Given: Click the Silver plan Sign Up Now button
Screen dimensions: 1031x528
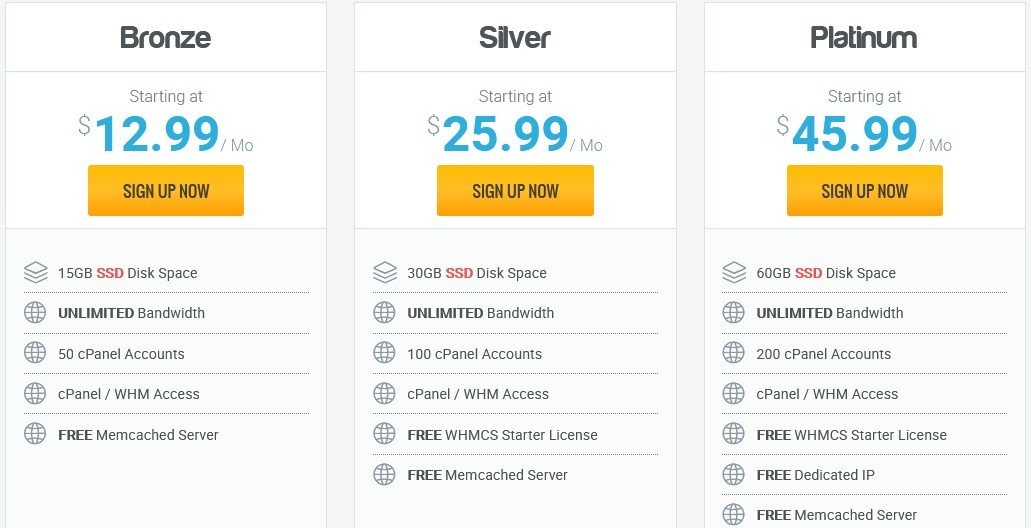Looking at the screenshot, I should 515,190.
